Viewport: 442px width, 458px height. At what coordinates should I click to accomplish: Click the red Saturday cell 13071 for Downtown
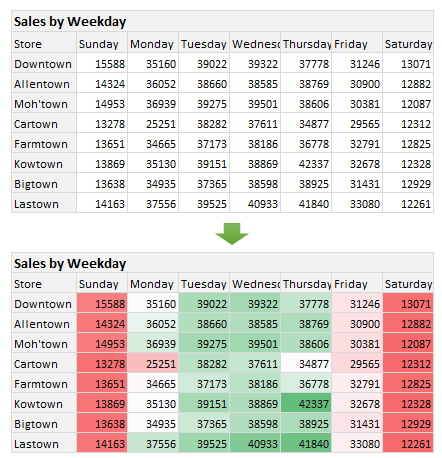pos(408,304)
